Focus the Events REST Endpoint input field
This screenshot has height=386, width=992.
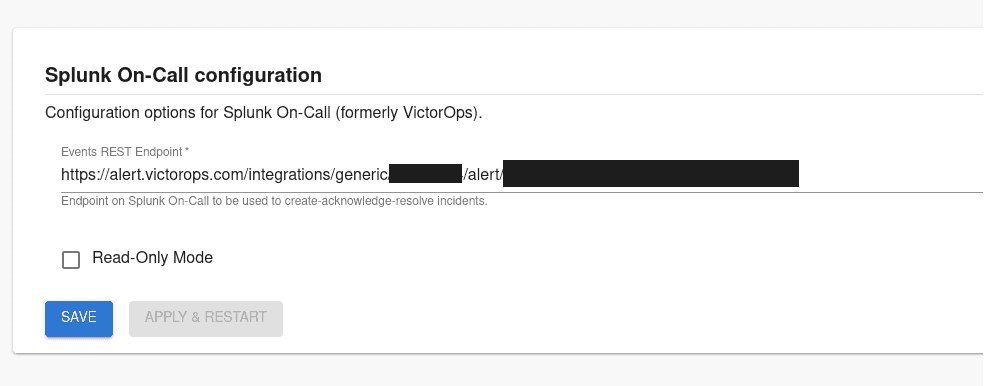point(521,174)
